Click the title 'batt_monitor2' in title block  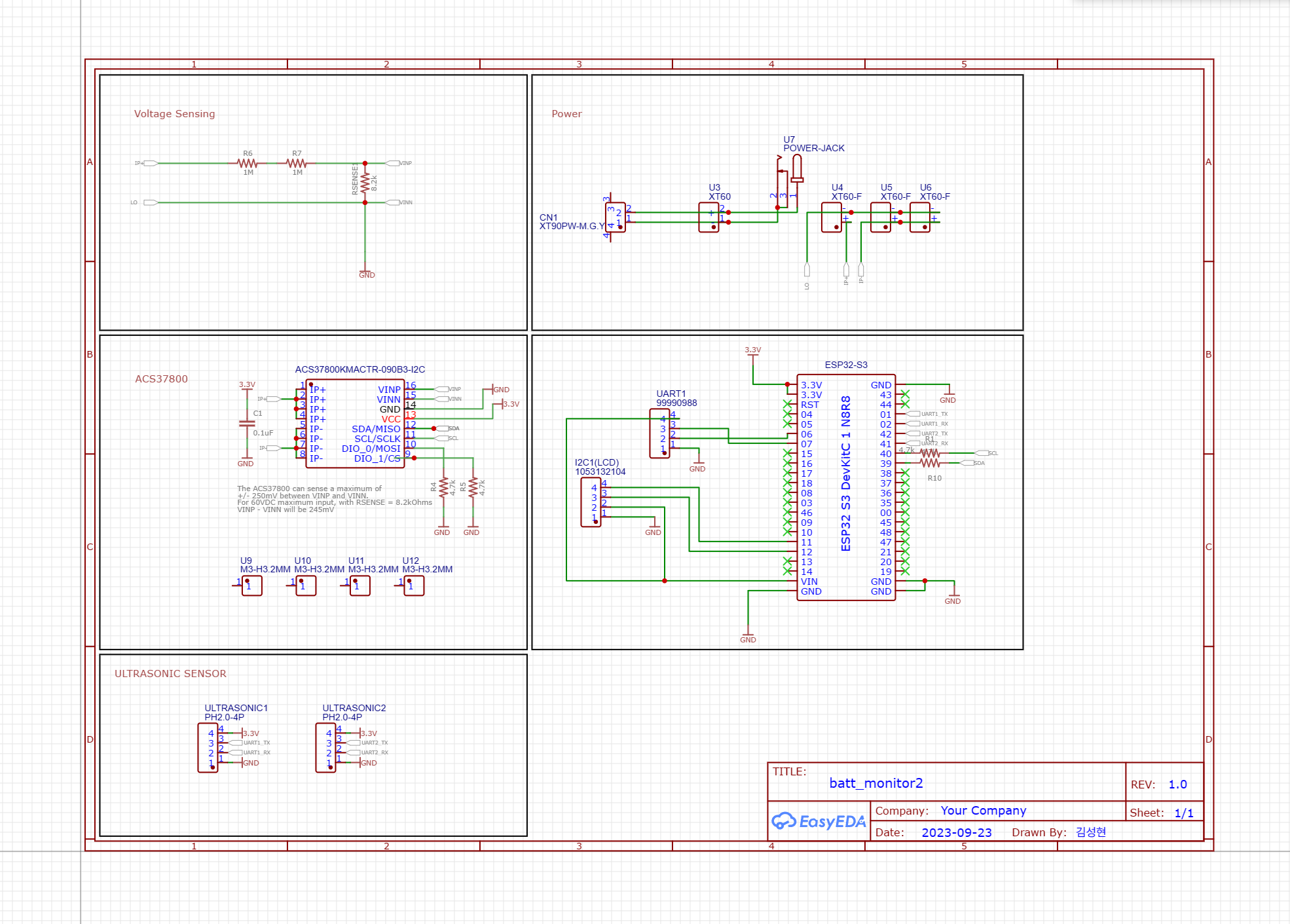[x=876, y=783]
